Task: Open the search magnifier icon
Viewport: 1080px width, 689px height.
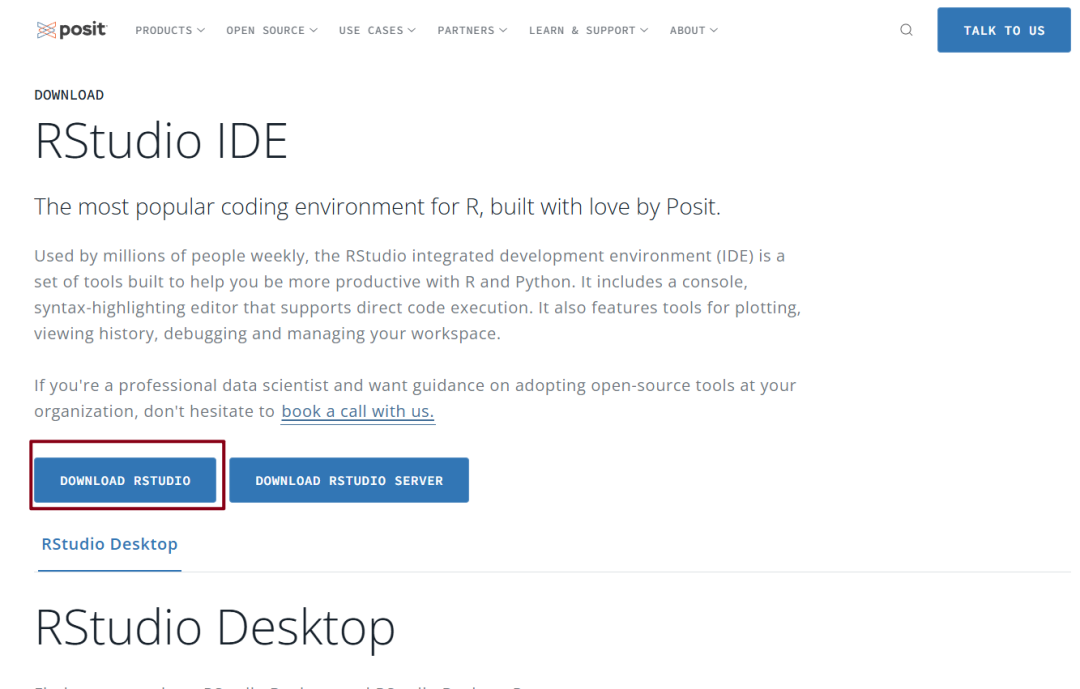Action: (x=906, y=30)
